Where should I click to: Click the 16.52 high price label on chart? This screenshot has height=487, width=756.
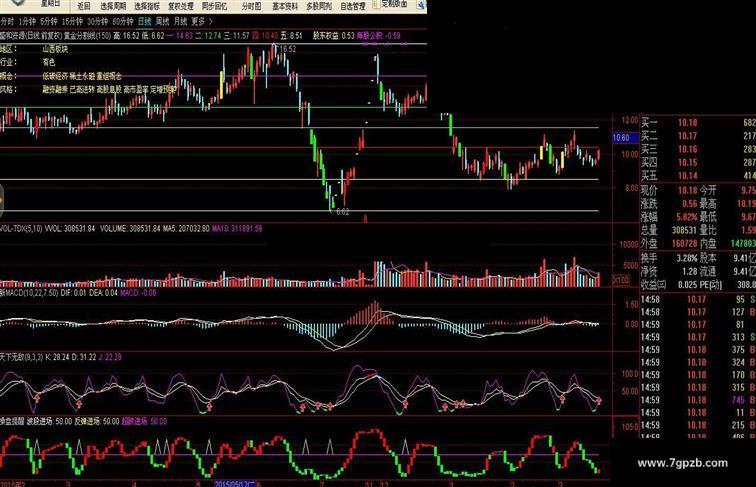point(288,49)
